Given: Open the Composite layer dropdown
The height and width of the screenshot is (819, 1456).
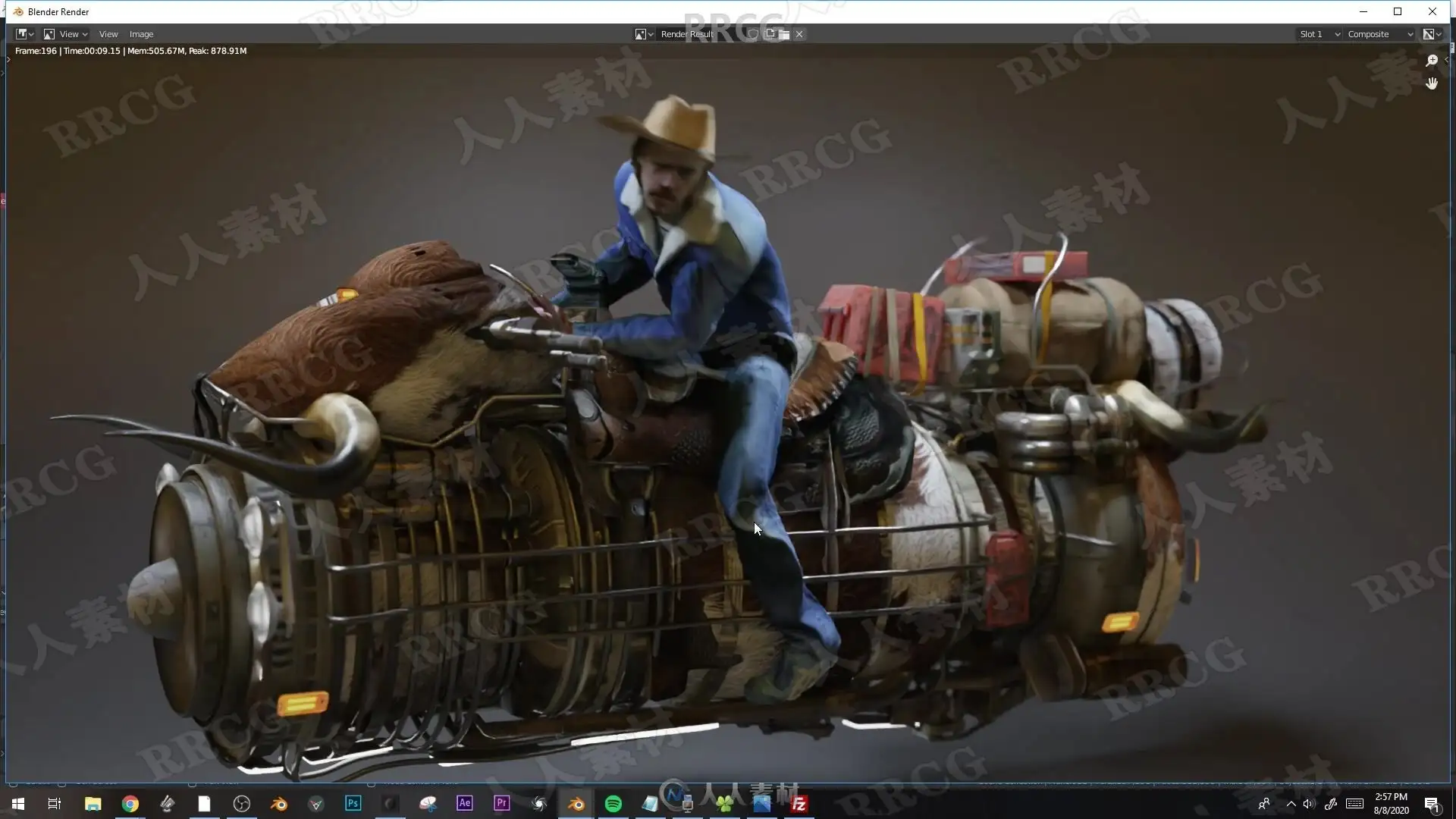Looking at the screenshot, I should point(1380,34).
